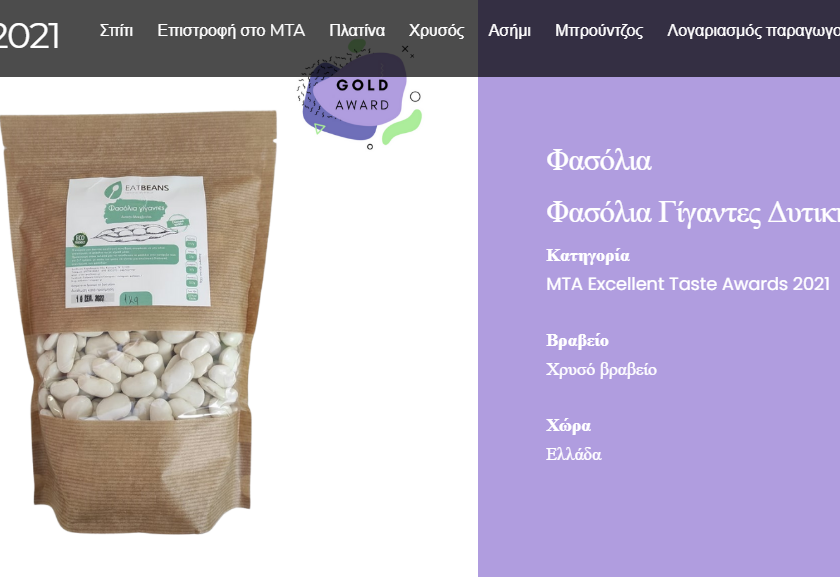Click the bean package product image
Viewport: 840px width, 577px height.
(138, 322)
